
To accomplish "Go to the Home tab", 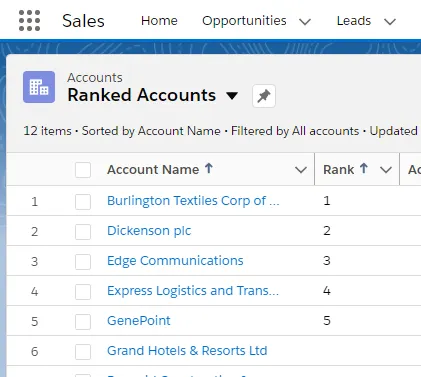I will tap(159, 21).
